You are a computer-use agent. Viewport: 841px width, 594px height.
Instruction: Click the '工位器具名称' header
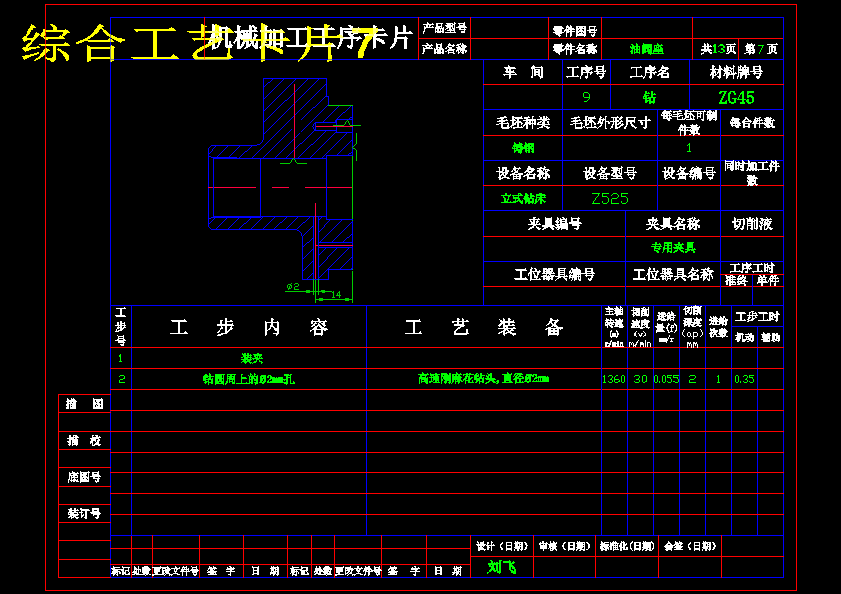(x=673, y=274)
